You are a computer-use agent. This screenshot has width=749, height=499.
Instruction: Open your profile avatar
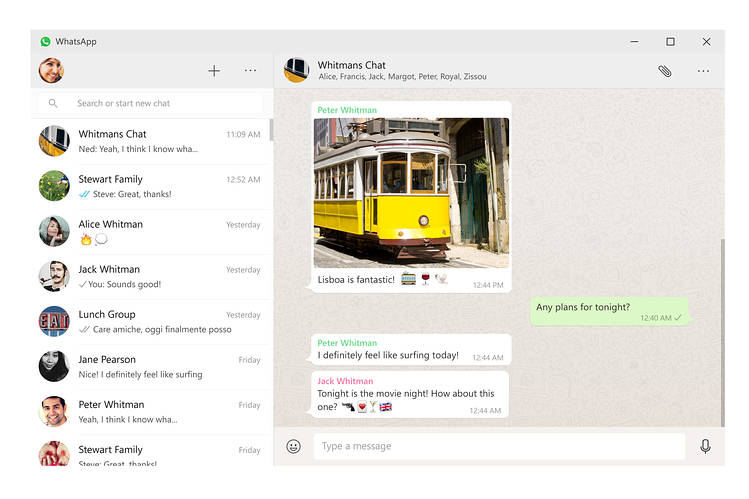[x=51, y=71]
